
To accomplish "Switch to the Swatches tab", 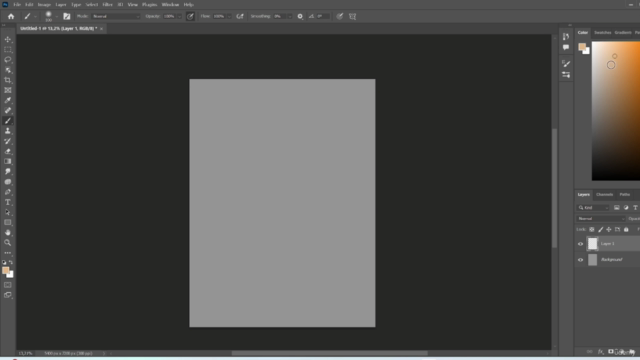I will click(602, 33).
